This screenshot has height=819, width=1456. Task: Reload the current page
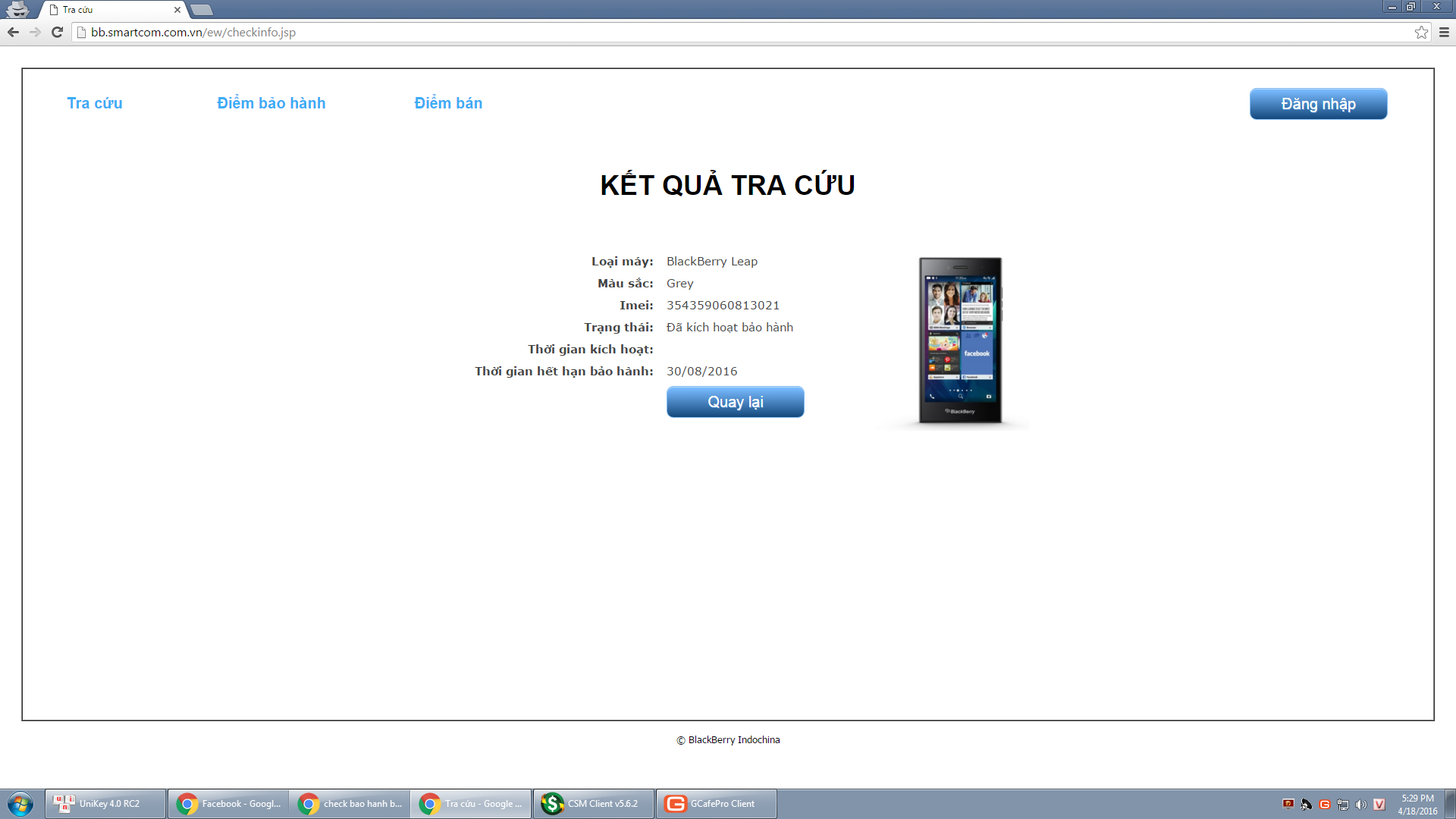click(x=57, y=32)
